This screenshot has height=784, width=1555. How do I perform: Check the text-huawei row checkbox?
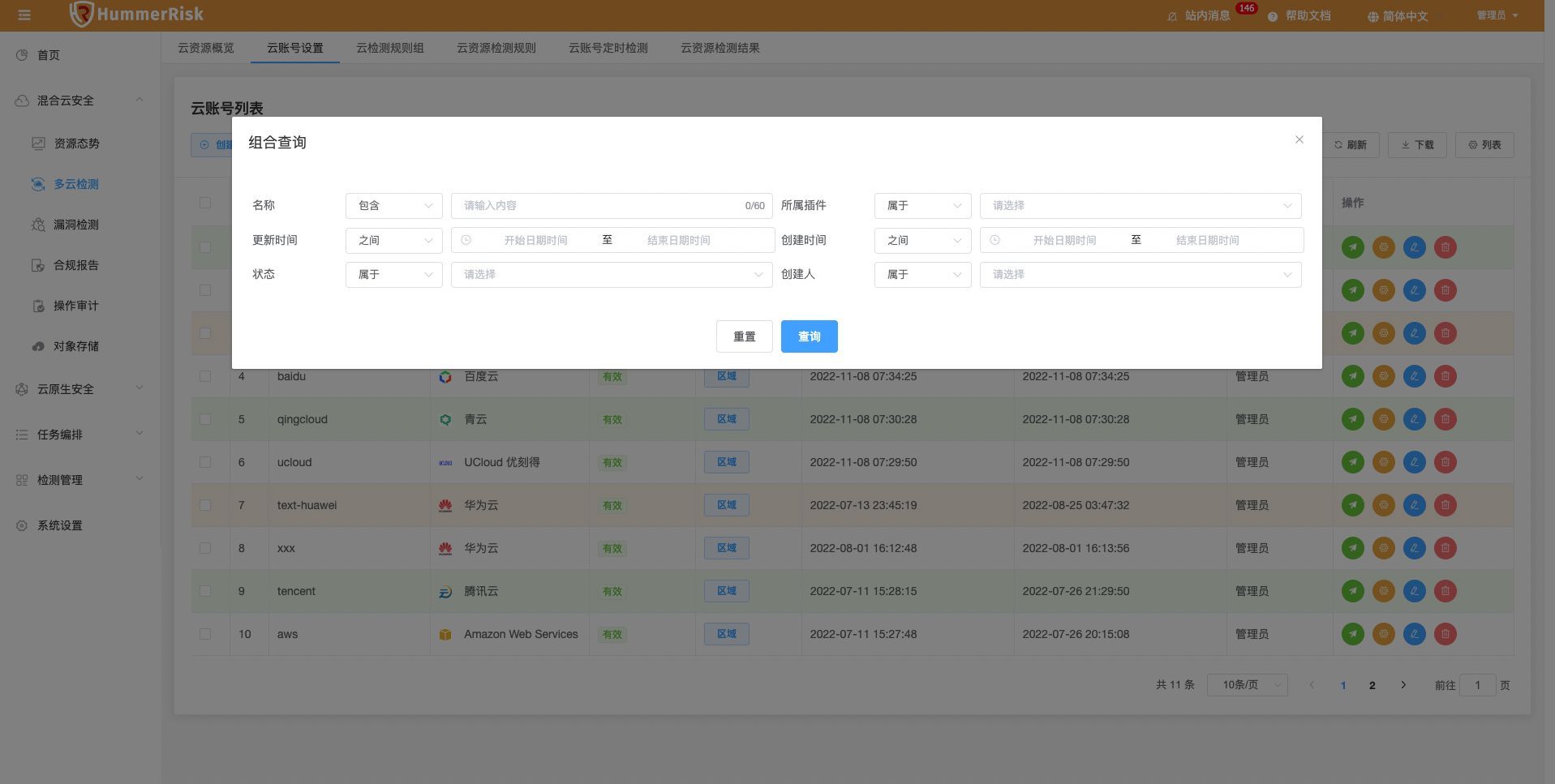coord(205,505)
